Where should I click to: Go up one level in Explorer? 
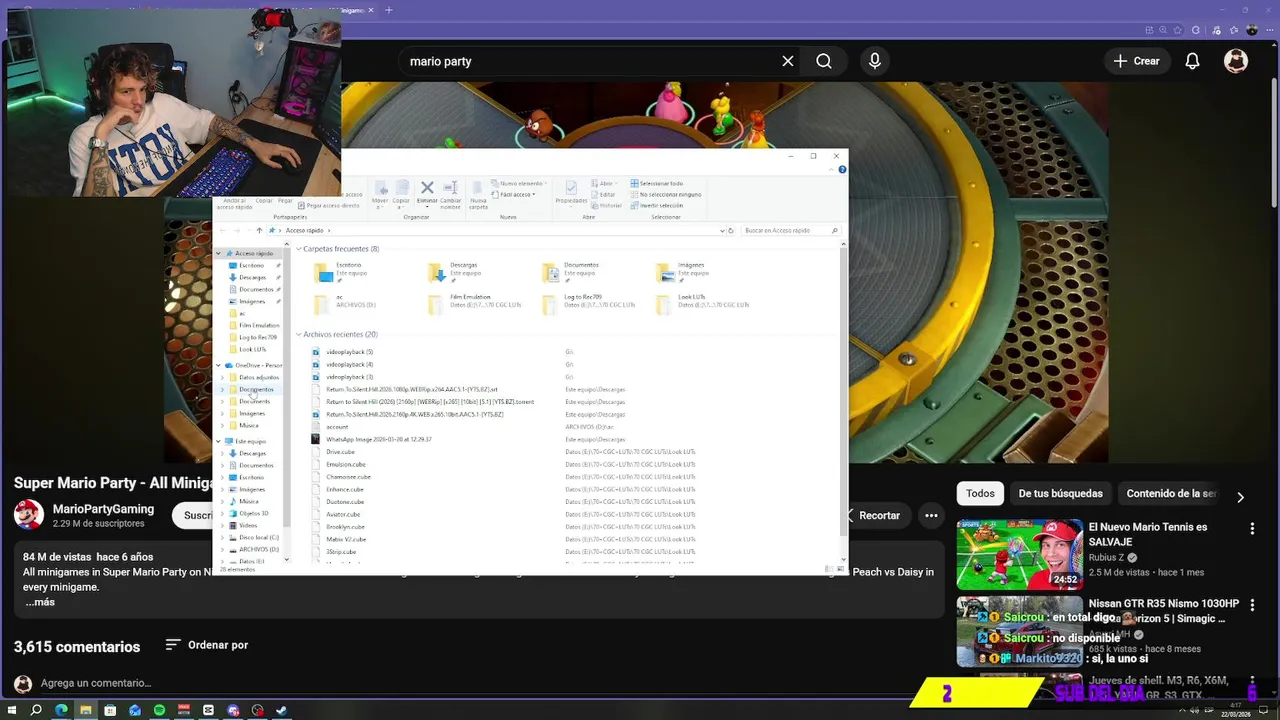[259, 230]
